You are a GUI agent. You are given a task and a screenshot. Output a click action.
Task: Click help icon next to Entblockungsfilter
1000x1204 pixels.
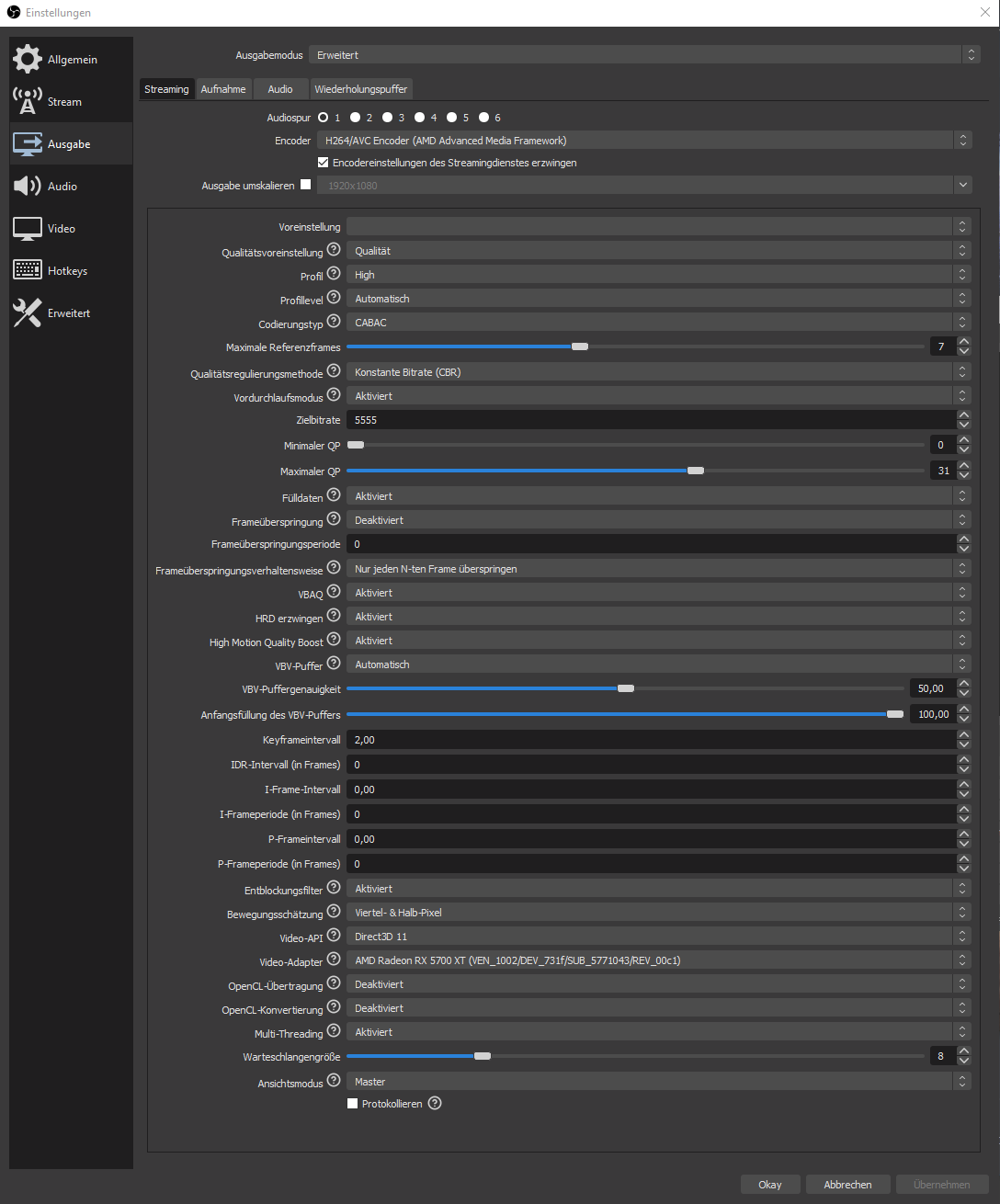pyautogui.click(x=334, y=887)
